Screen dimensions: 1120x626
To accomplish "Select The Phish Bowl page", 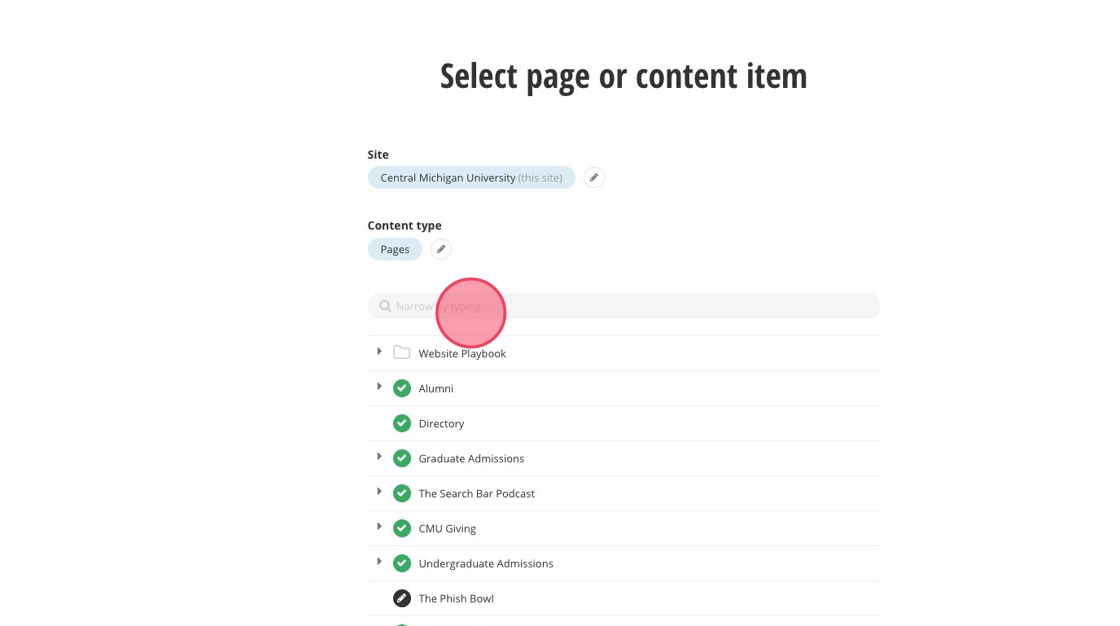I will pyautogui.click(x=456, y=599).
